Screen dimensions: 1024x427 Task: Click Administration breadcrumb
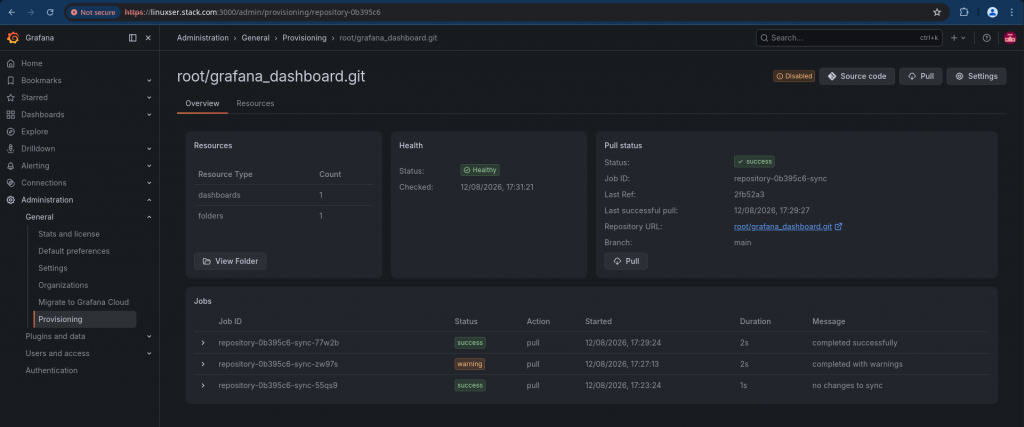pos(202,38)
